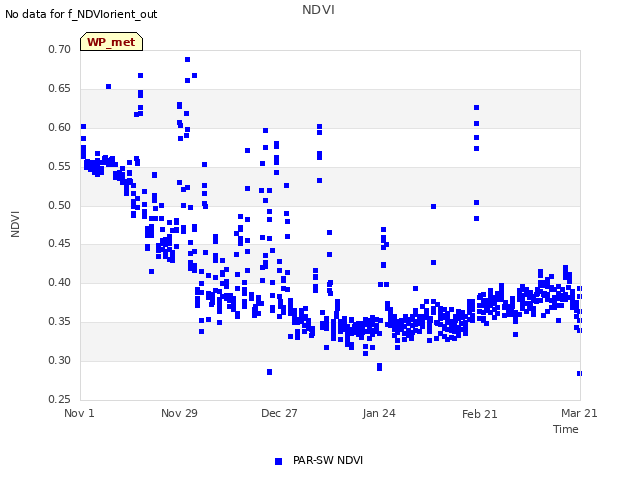Click the 0.70 y-axis value

(60, 49)
